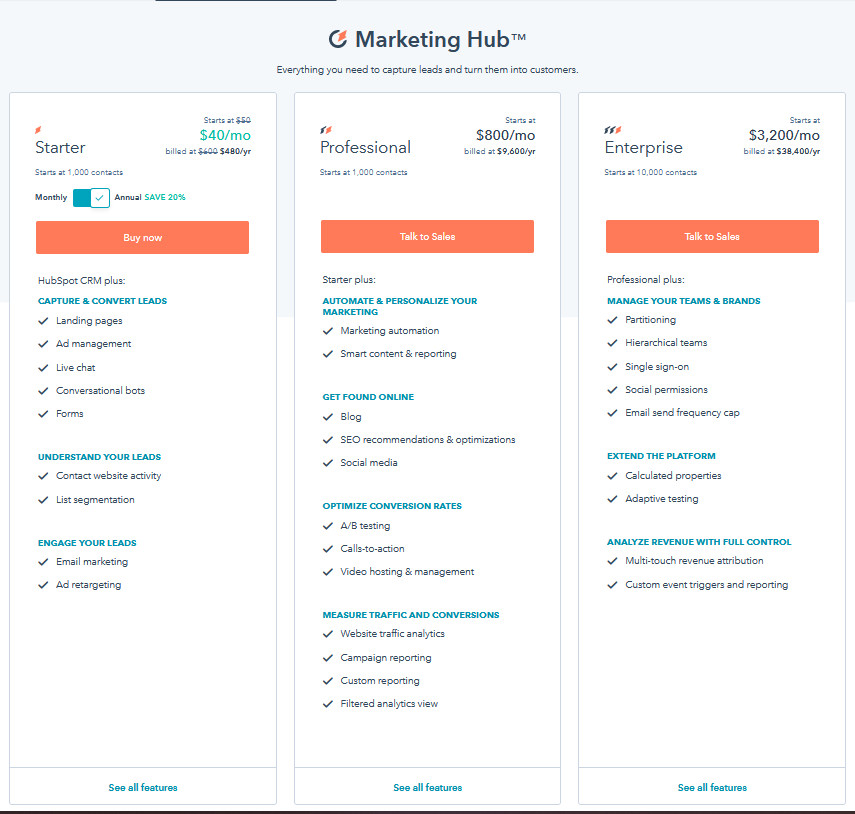Click the Enterprise plan triple-bolt icon
855x814 pixels.
click(613, 130)
